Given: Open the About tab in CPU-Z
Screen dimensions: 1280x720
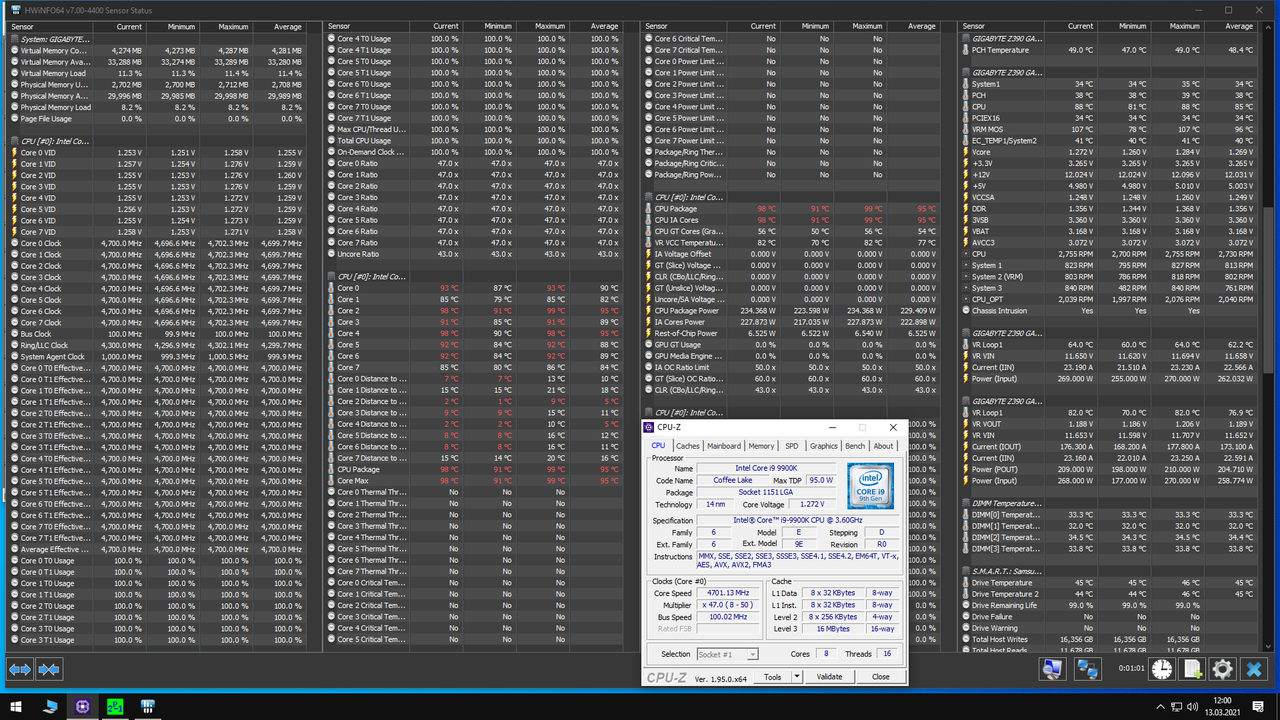Looking at the screenshot, I should [884, 446].
